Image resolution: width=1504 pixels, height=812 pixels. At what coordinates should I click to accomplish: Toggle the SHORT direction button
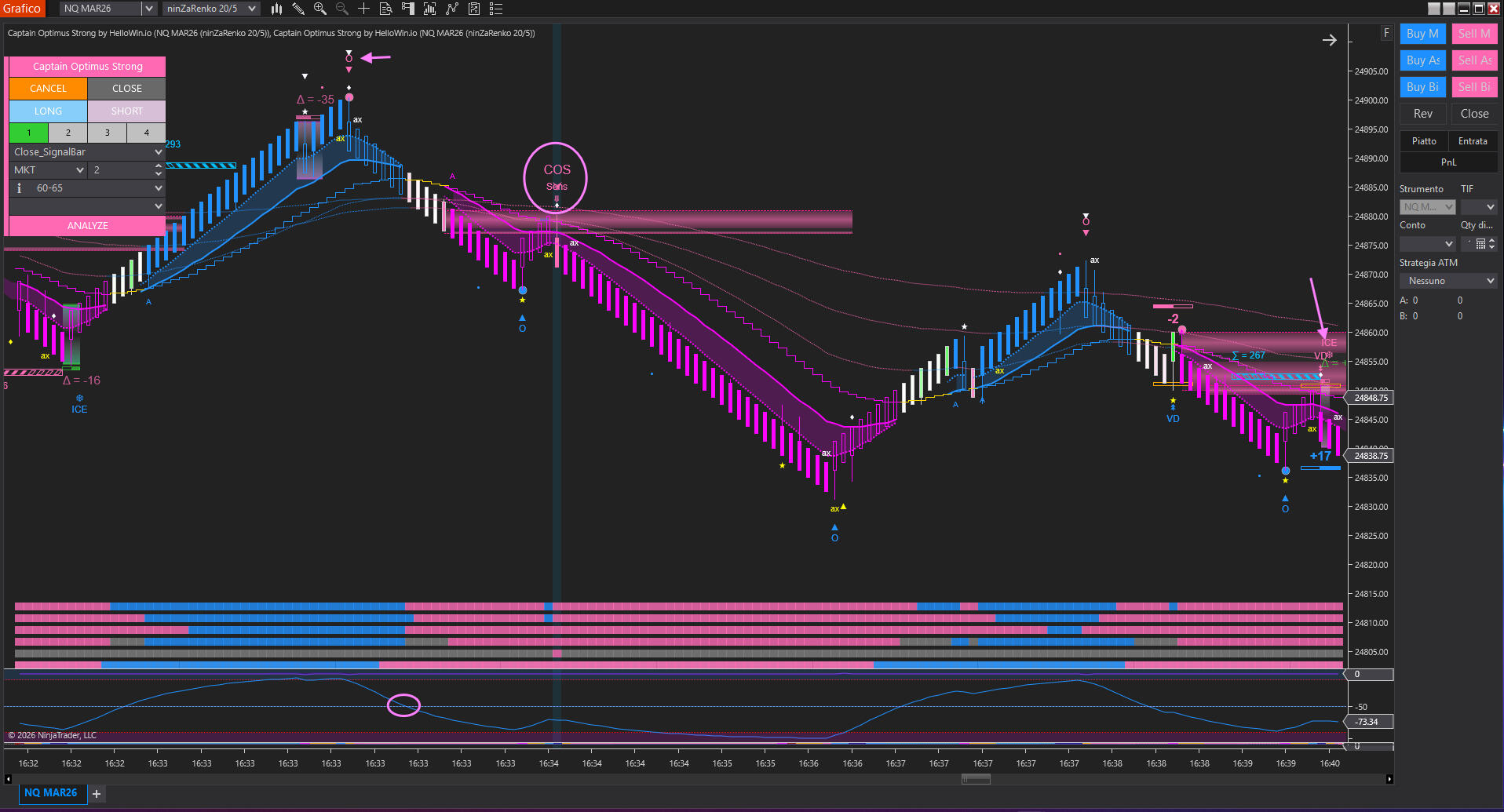[x=126, y=111]
